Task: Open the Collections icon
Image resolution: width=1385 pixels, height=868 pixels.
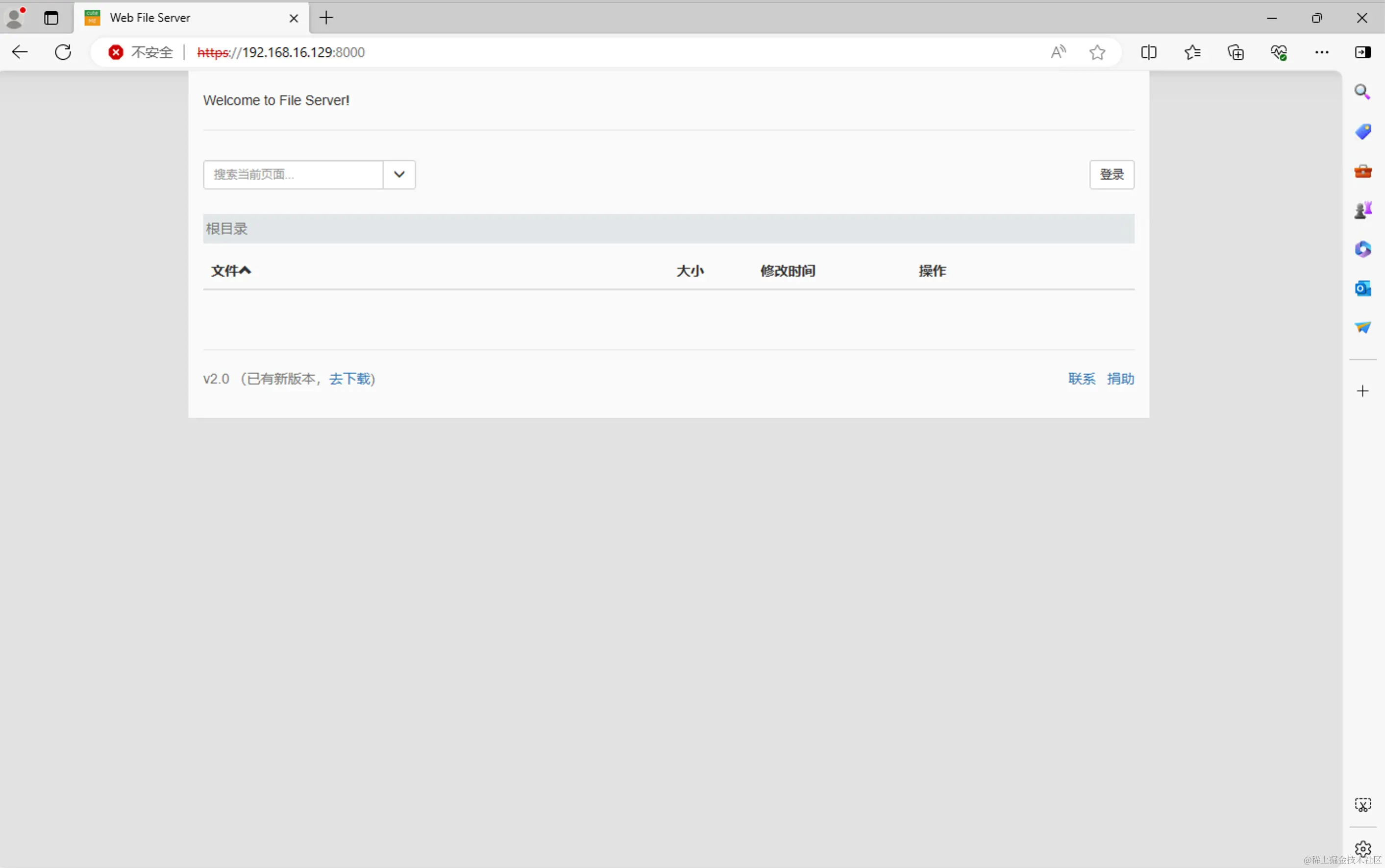Action: coord(1235,52)
